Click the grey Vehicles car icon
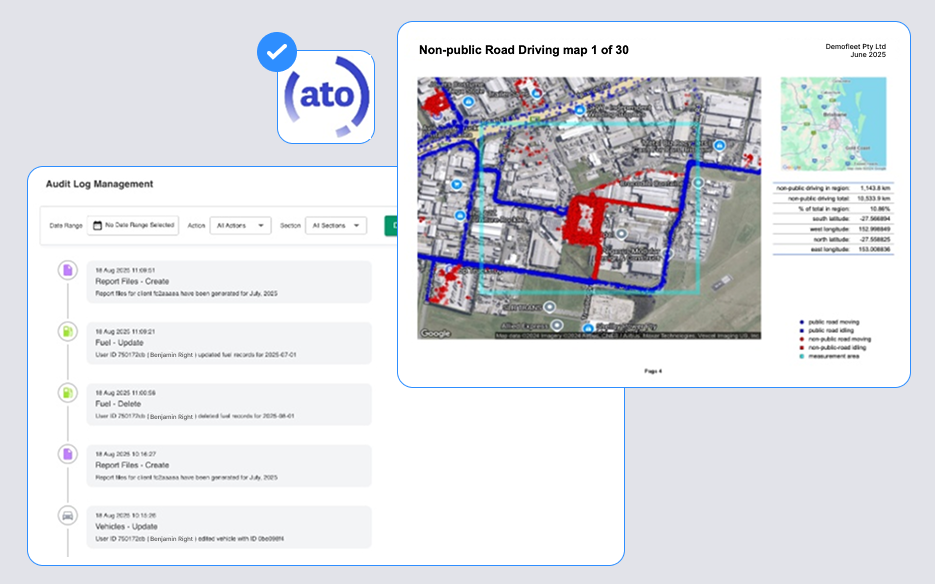 coord(66,515)
